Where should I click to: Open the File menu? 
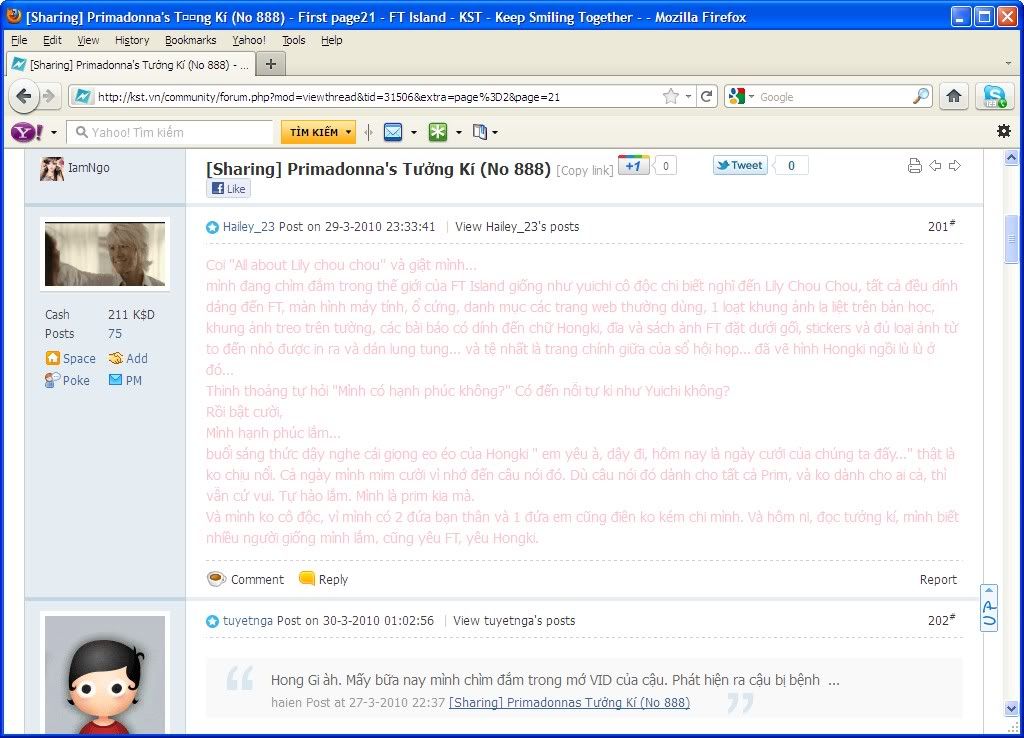[19, 40]
